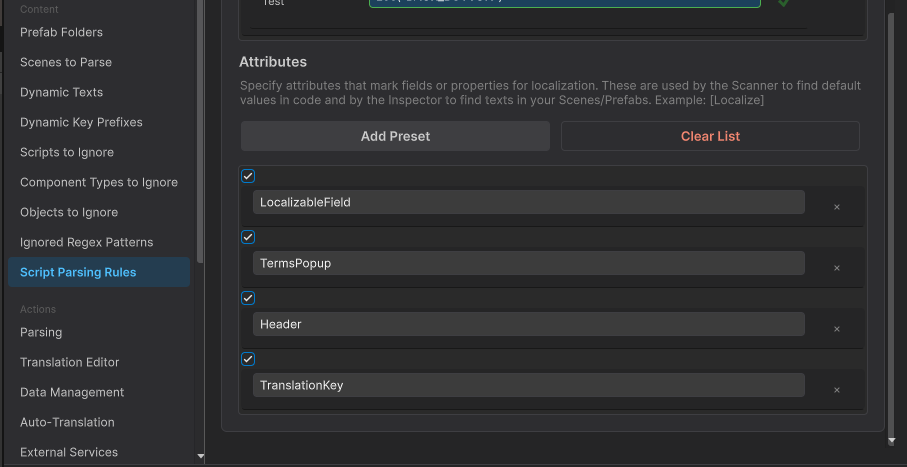The width and height of the screenshot is (907, 467).
Task: Remove the LocalizableField attribute row
Action: tap(836, 207)
